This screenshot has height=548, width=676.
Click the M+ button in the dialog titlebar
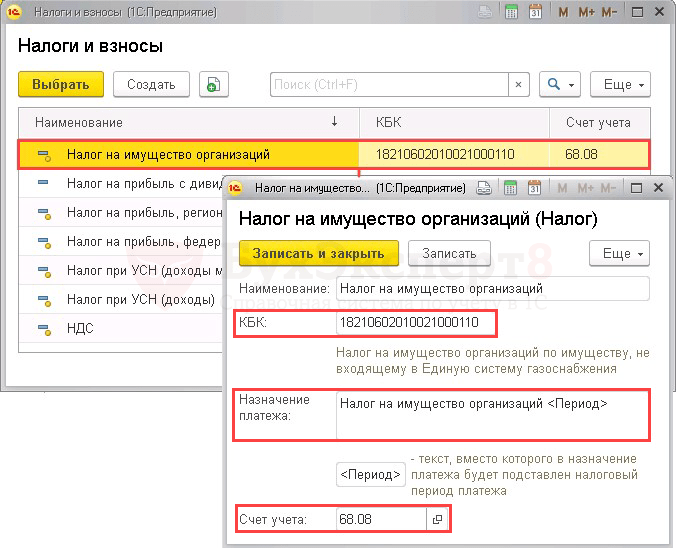click(x=586, y=188)
